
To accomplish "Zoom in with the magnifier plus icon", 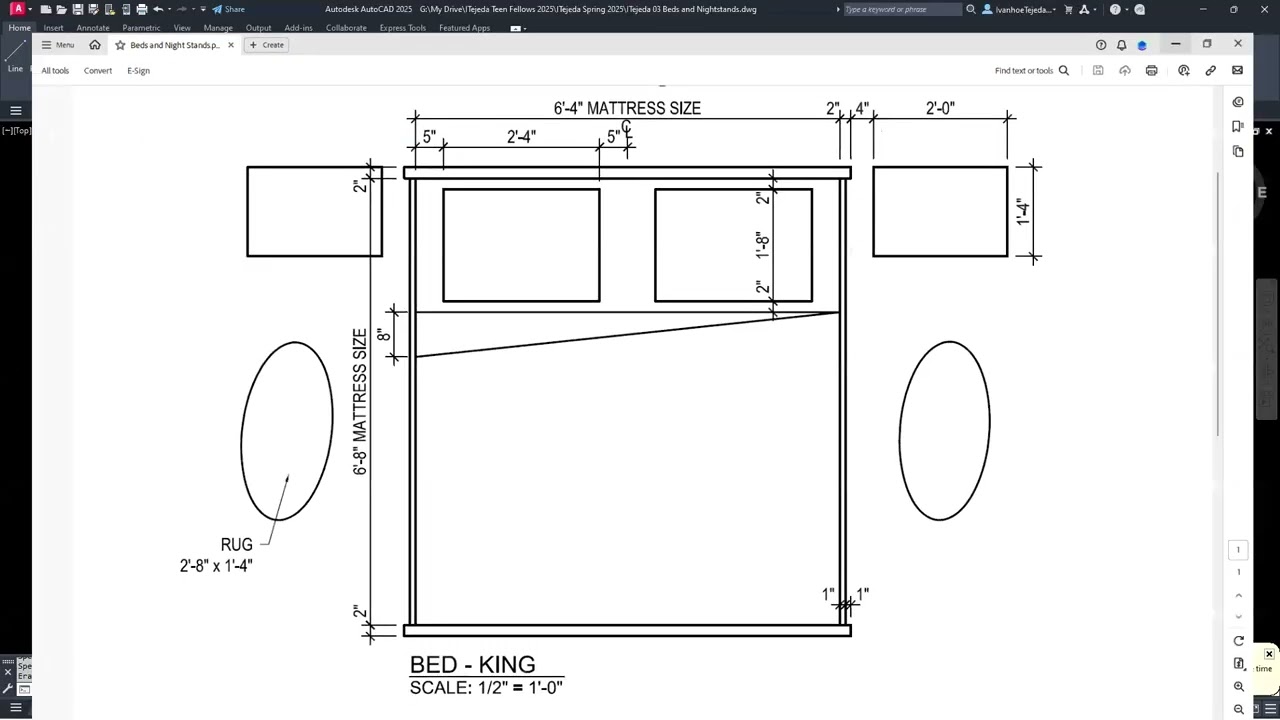I will point(1239,687).
